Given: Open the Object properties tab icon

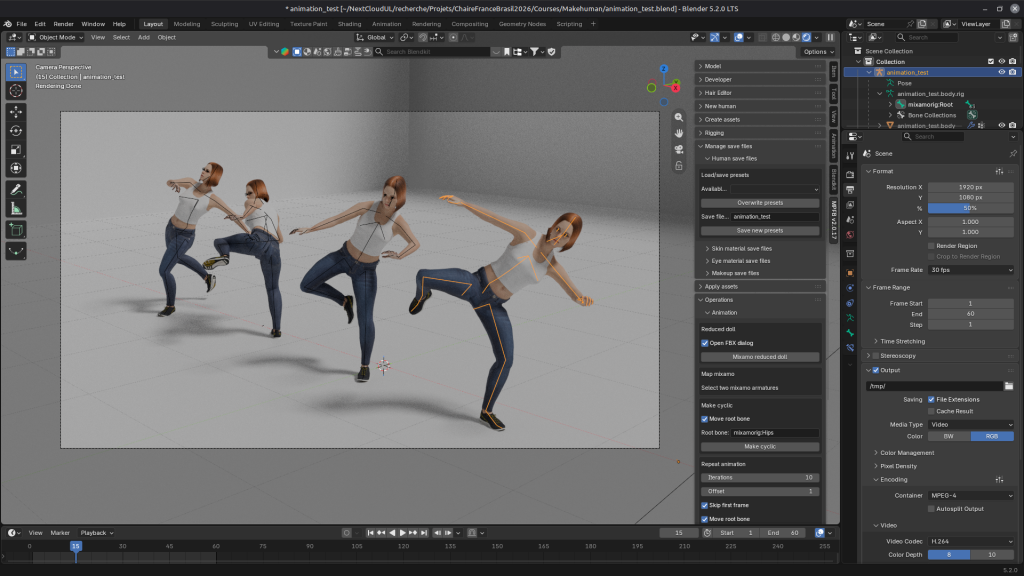Looking at the screenshot, I should click(850, 272).
